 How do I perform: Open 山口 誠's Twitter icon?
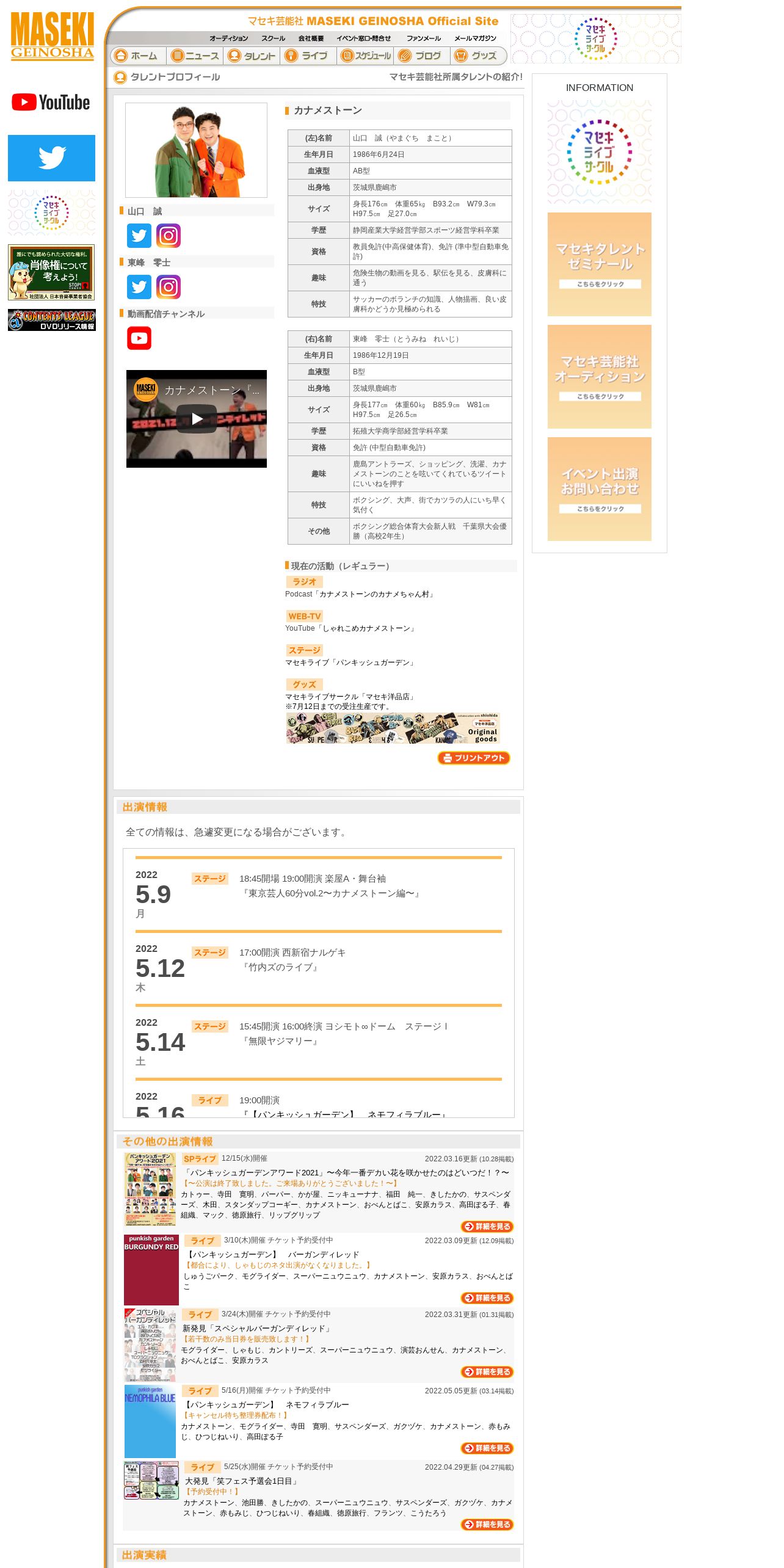click(x=139, y=236)
